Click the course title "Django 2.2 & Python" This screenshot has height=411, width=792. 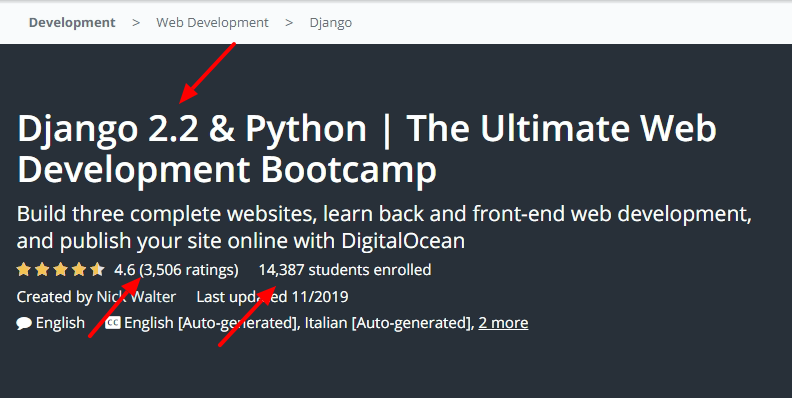[x=192, y=128]
